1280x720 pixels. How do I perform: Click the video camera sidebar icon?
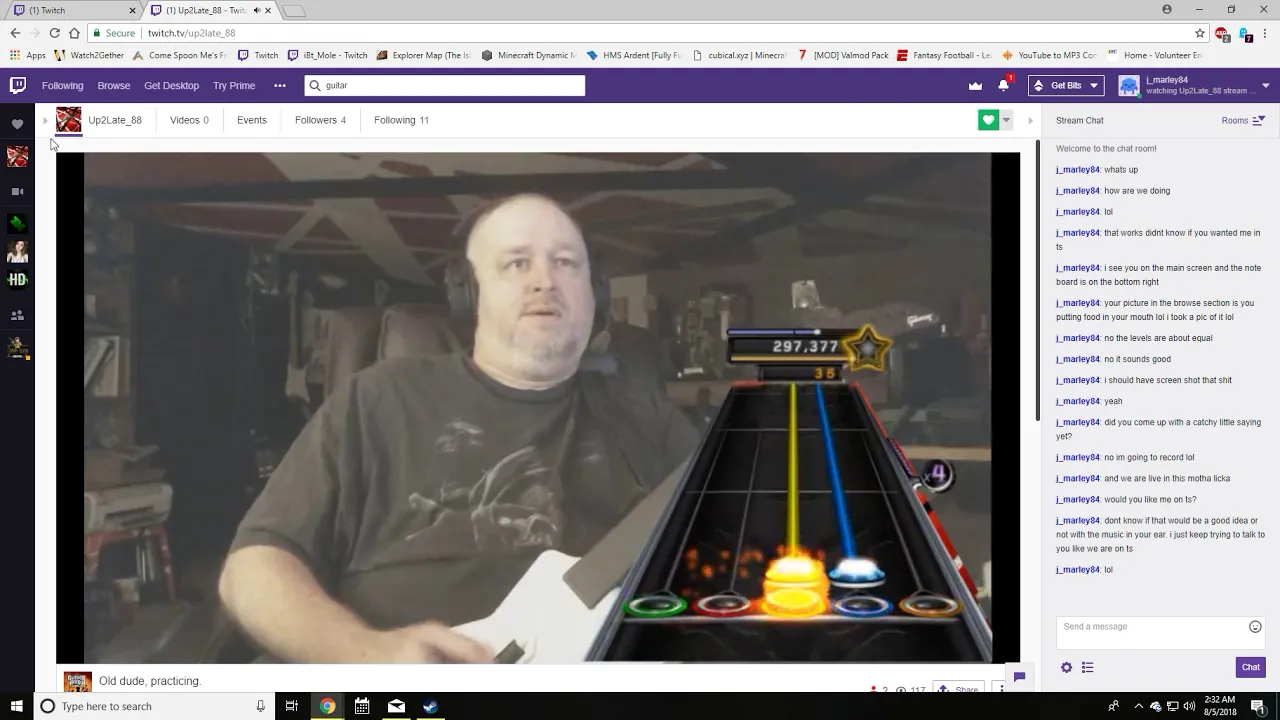[17, 191]
